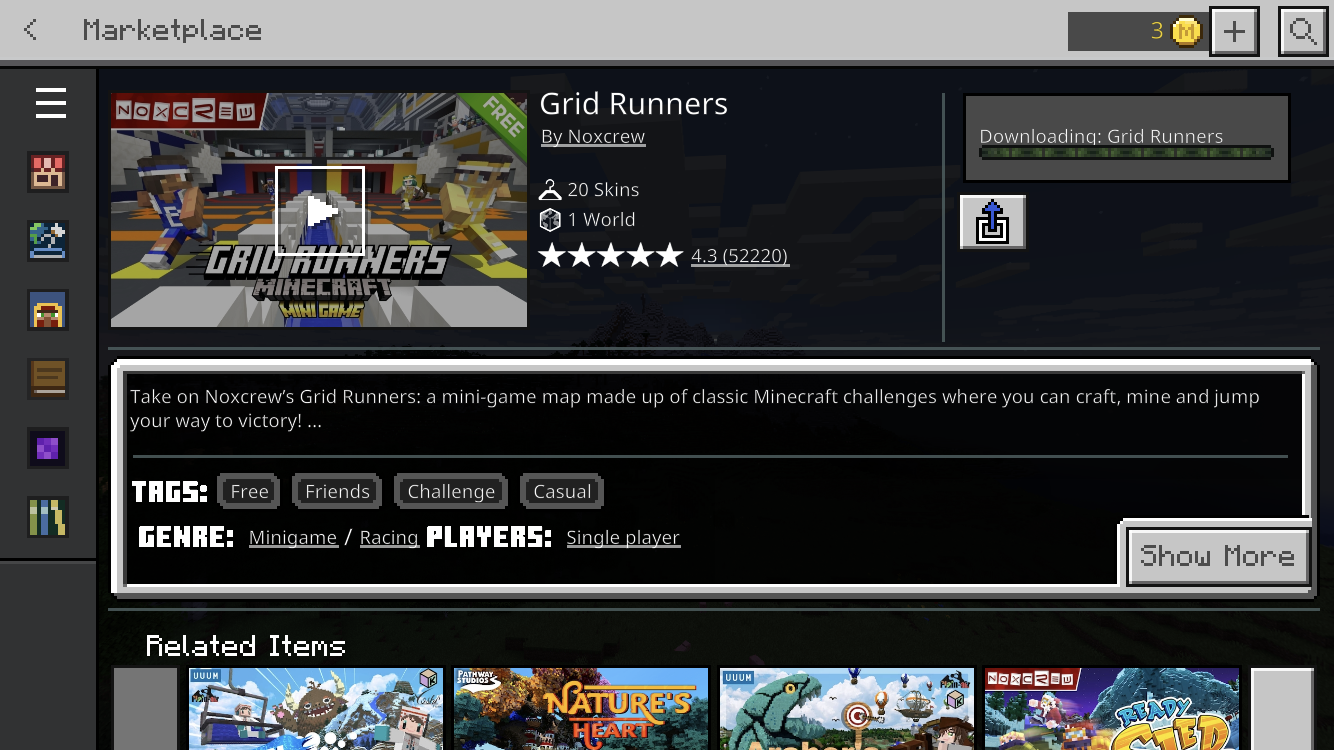This screenshot has width=1334, height=750.
Task: Open Marketplace search with the magnifier icon
Action: pos(1303,31)
